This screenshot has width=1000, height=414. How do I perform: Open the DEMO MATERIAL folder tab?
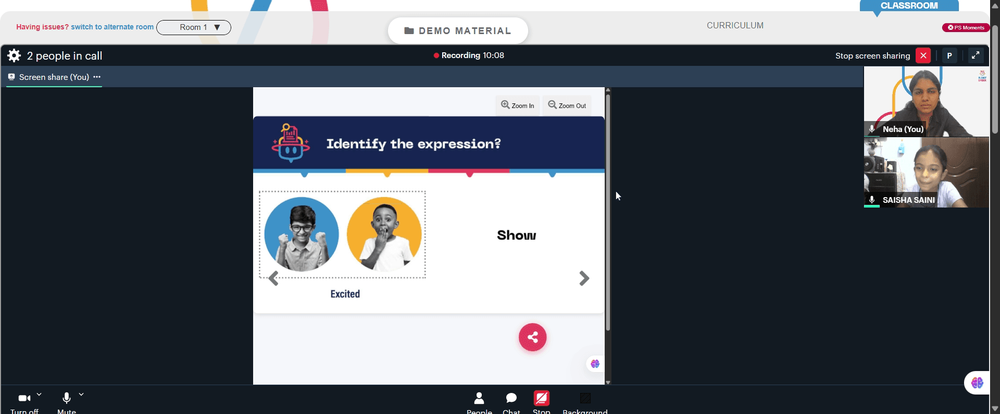[x=458, y=31]
